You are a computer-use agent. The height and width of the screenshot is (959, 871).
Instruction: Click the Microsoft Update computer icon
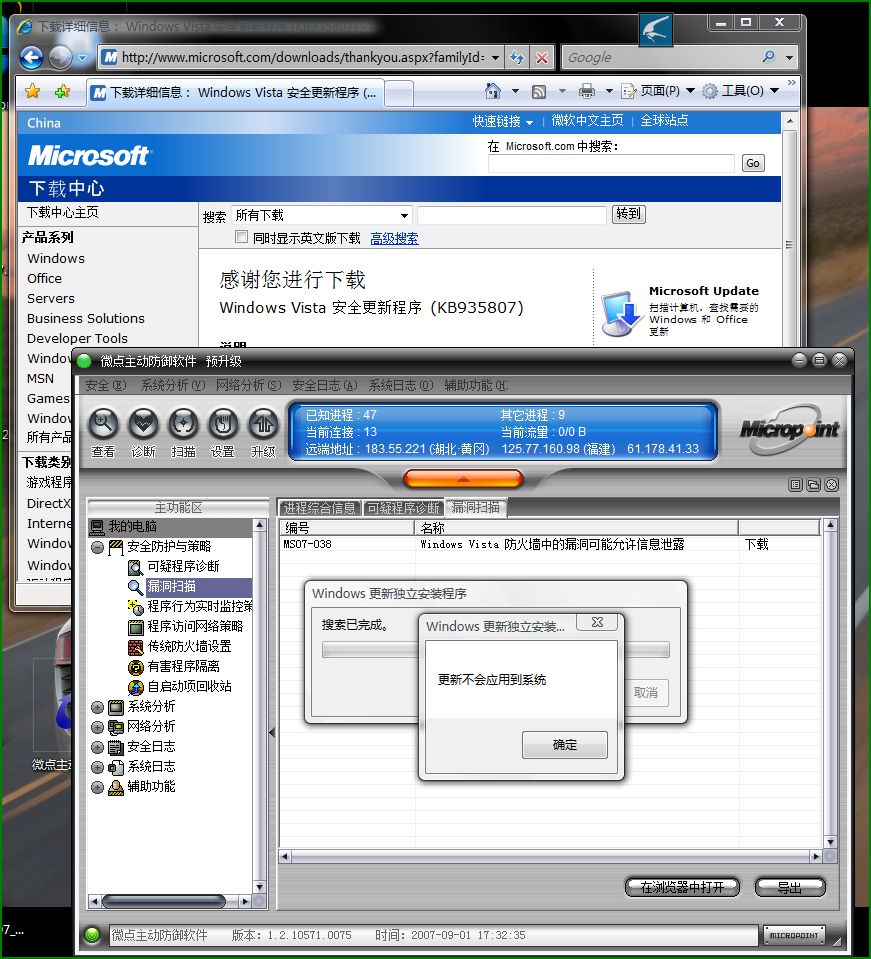tap(622, 314)
